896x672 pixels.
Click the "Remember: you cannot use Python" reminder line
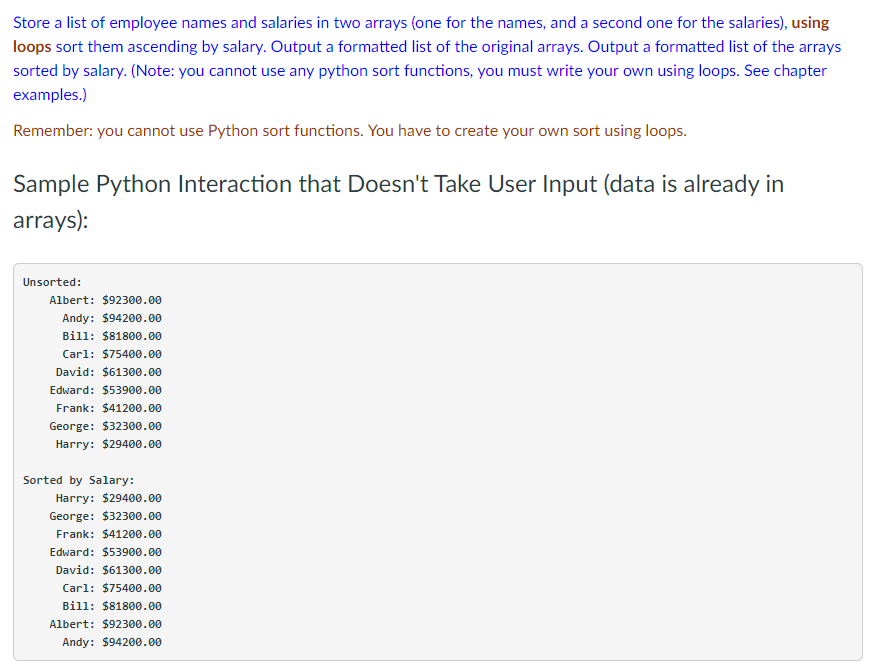click(350, 131)
